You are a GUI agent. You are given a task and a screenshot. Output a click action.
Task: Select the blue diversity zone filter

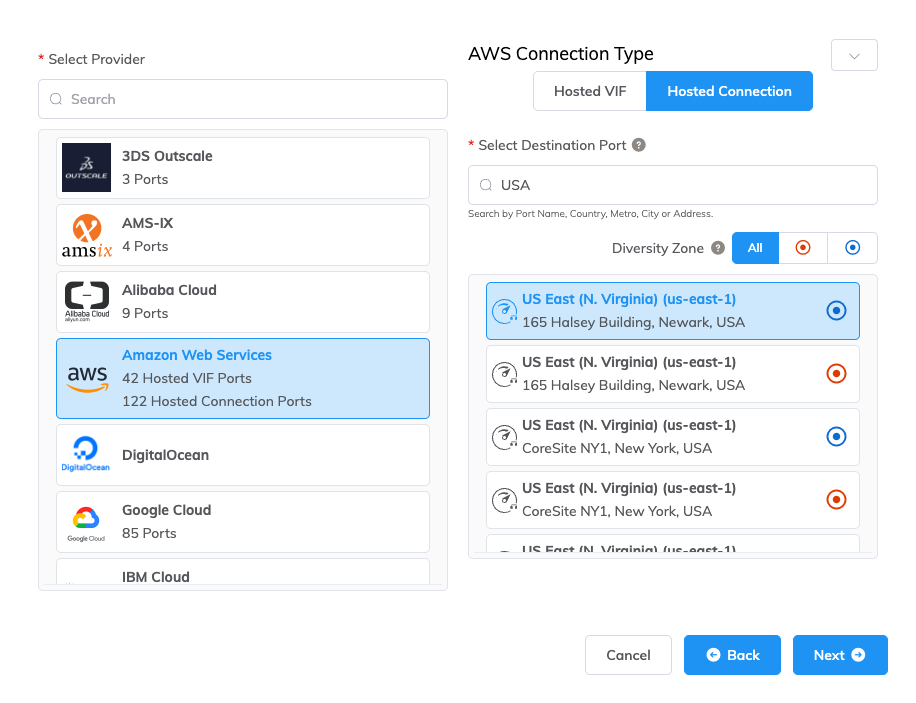coord(852,247)
